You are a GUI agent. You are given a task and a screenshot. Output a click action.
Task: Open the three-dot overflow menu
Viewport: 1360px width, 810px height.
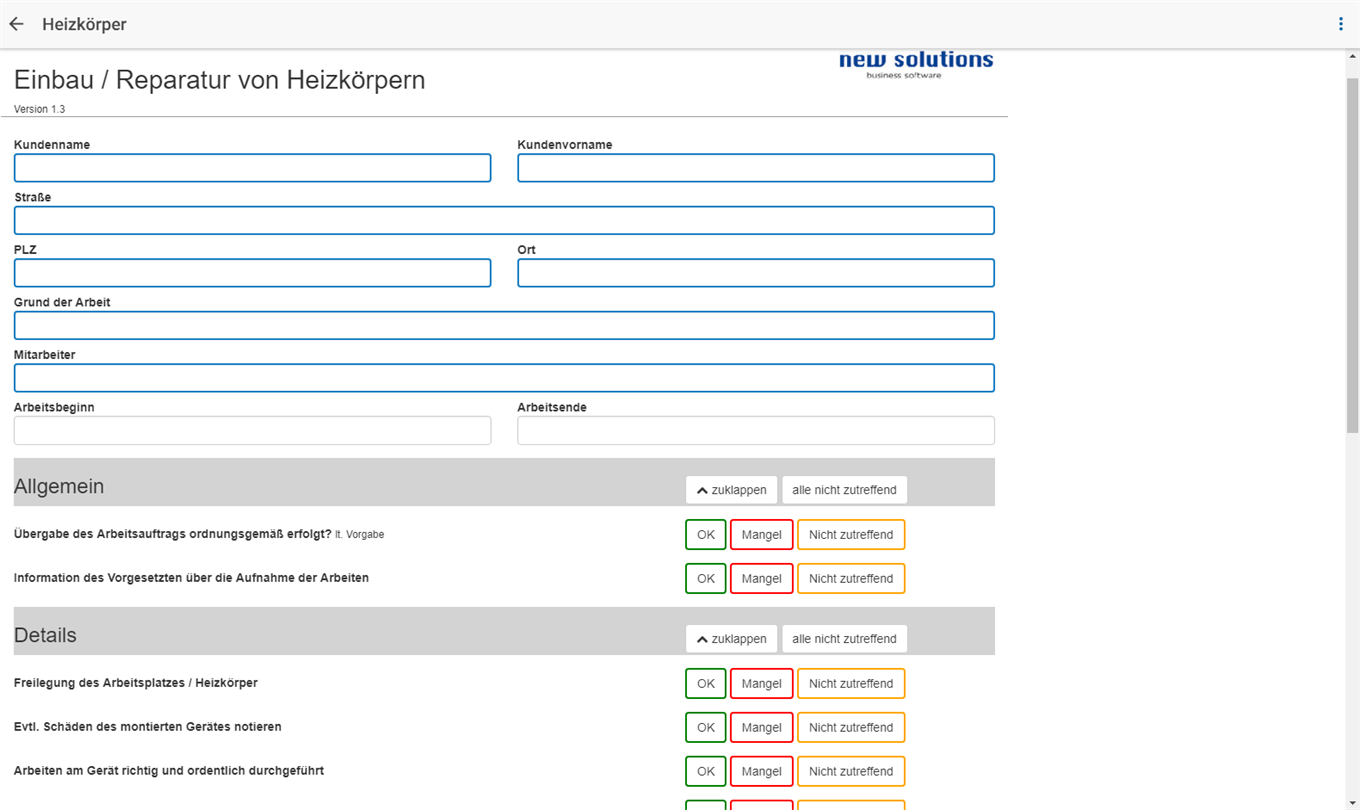pyautogui.click(x=1341, y=24)
